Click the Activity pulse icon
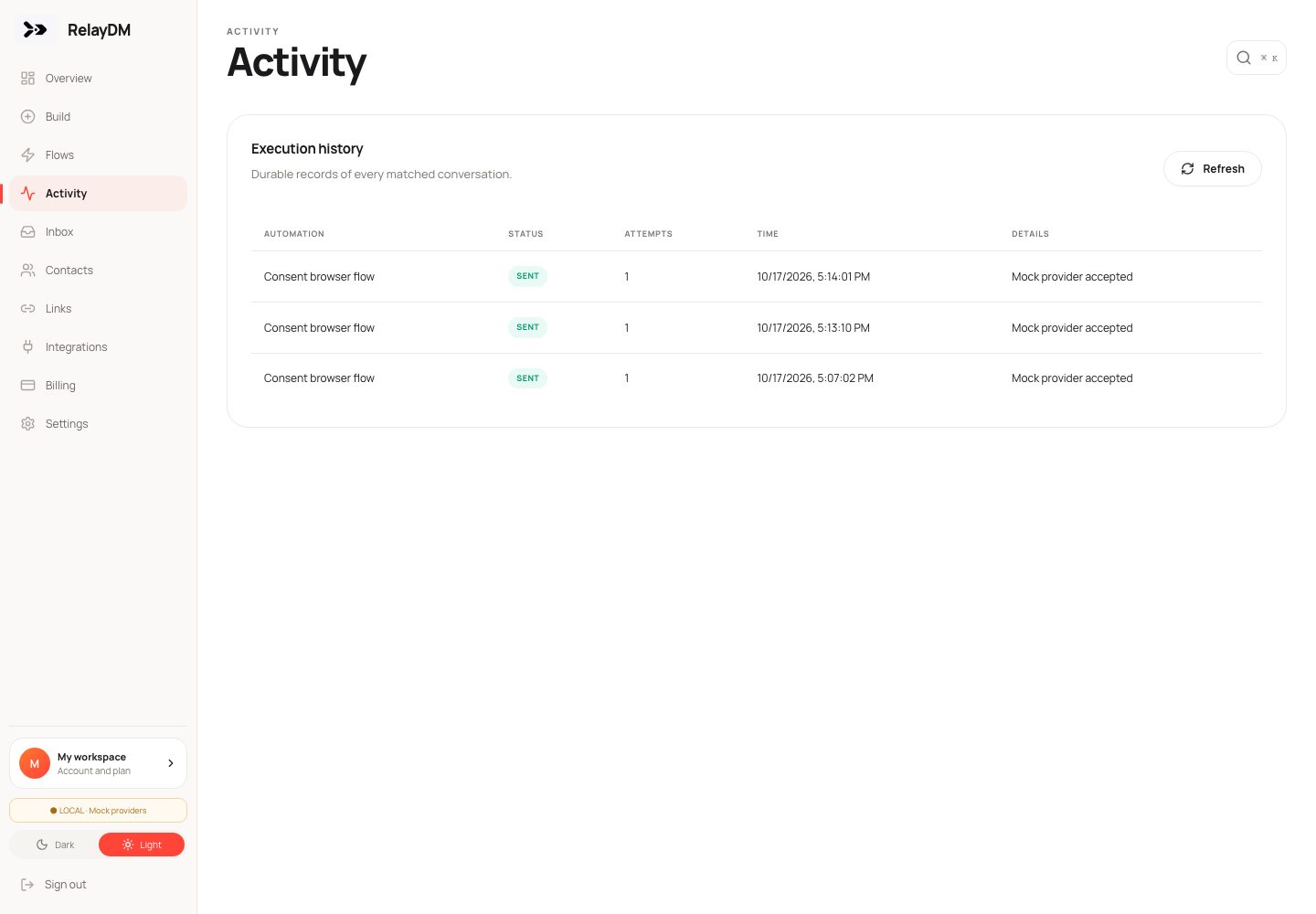 click(27, 194)
